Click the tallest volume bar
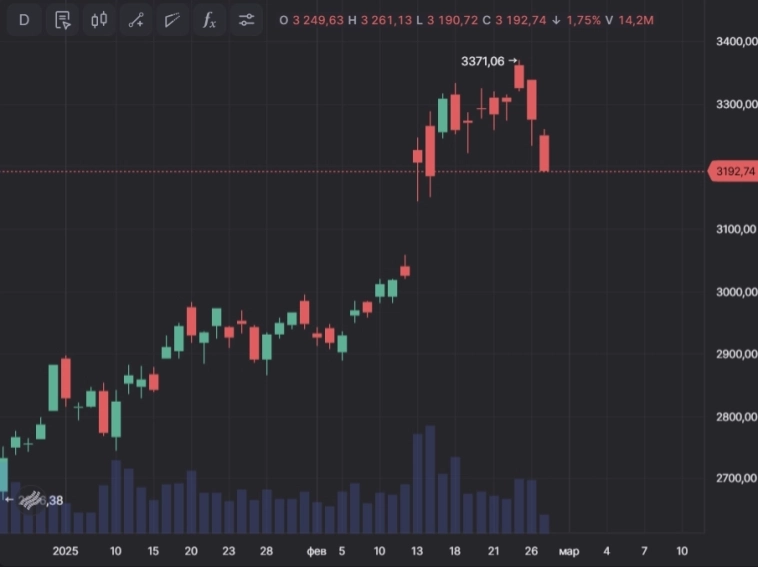This screenshot has width=758, height=567. pyautogui.click(x=430, y=479)
